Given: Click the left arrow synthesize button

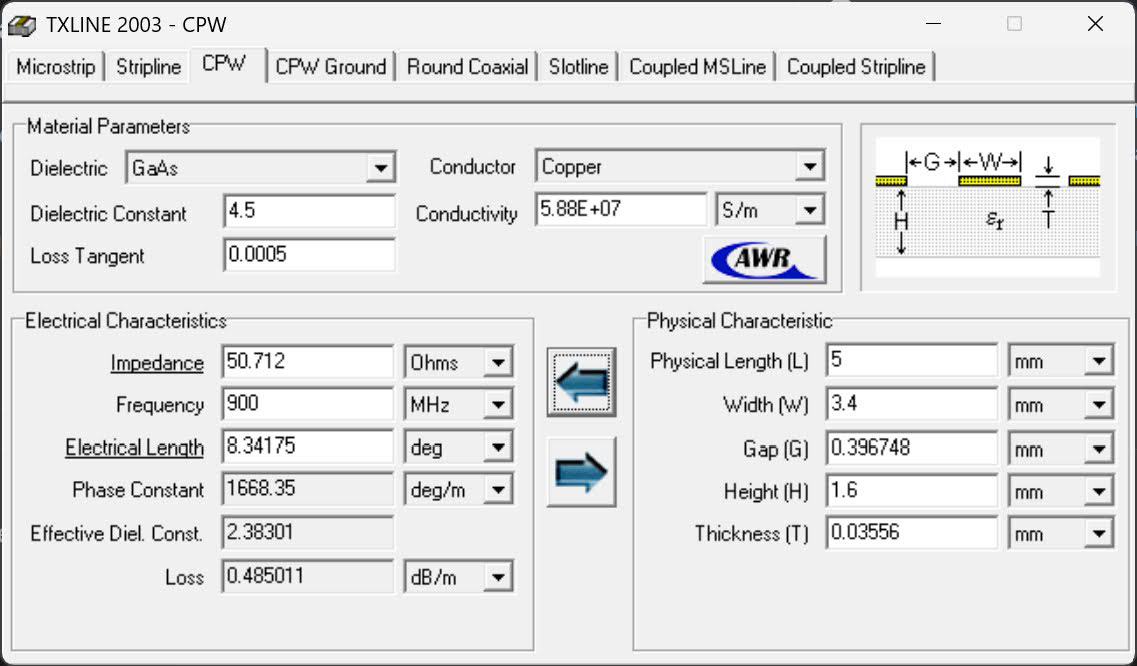Looking at the screenshot, I should tap(582, 382).
